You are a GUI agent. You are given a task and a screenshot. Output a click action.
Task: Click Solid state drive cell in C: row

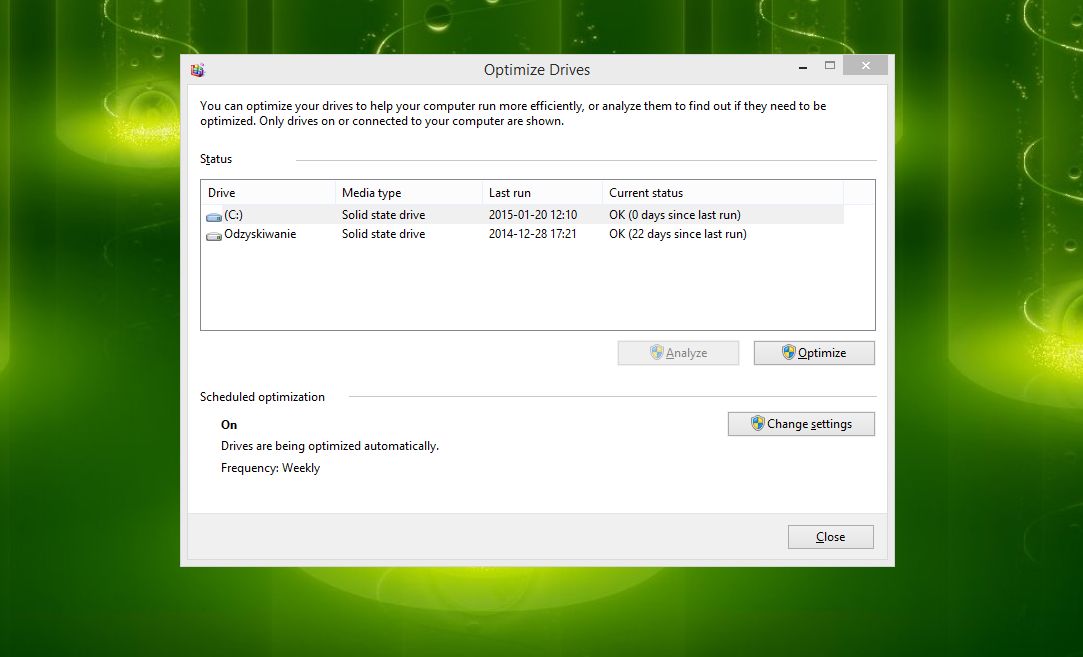(383, 215)
